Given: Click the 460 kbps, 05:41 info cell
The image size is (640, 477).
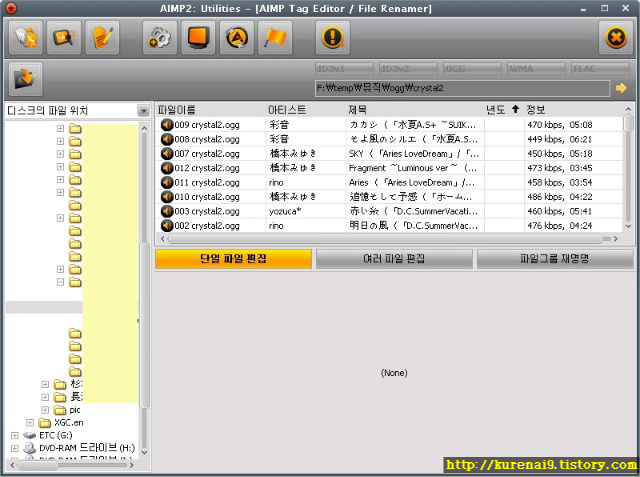Looking at the screenshot, I should click(x=559, y=211).
